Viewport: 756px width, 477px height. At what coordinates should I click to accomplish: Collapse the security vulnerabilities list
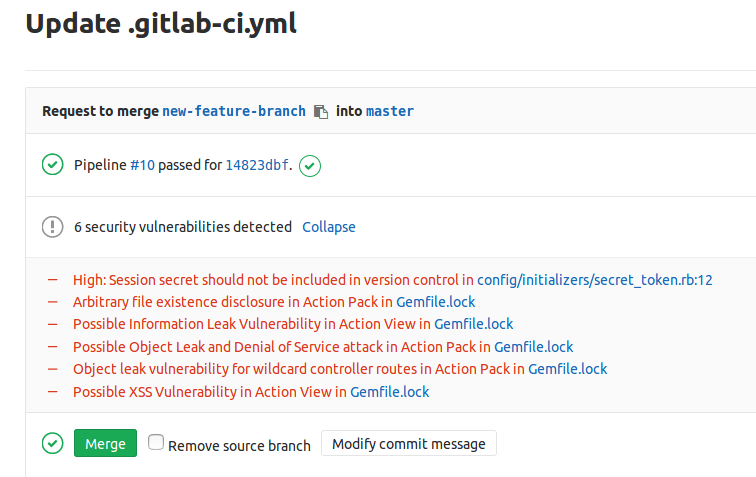click(x=329, y=227)
